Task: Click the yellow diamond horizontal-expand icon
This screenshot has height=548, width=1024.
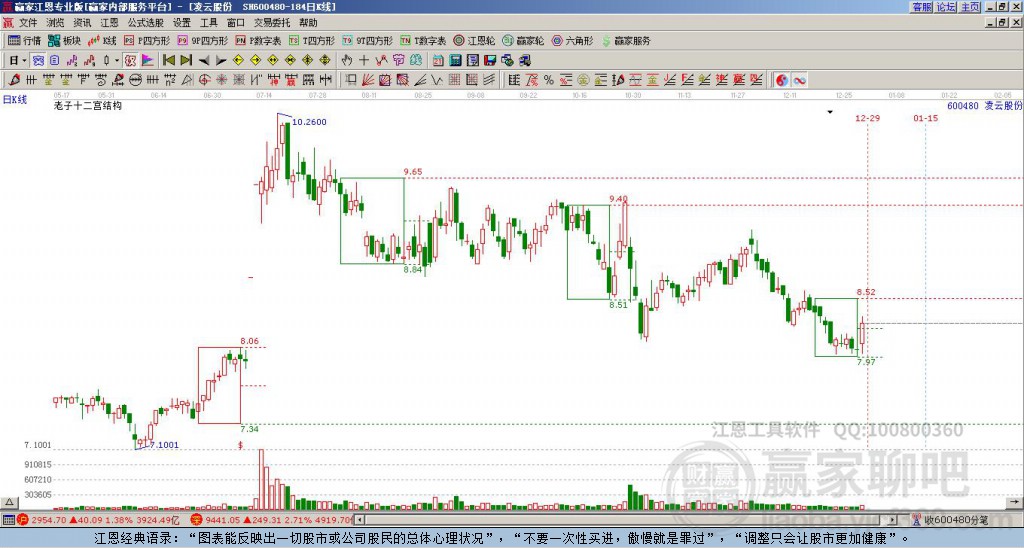Action: pyautogui.click(x=273, y=61)
